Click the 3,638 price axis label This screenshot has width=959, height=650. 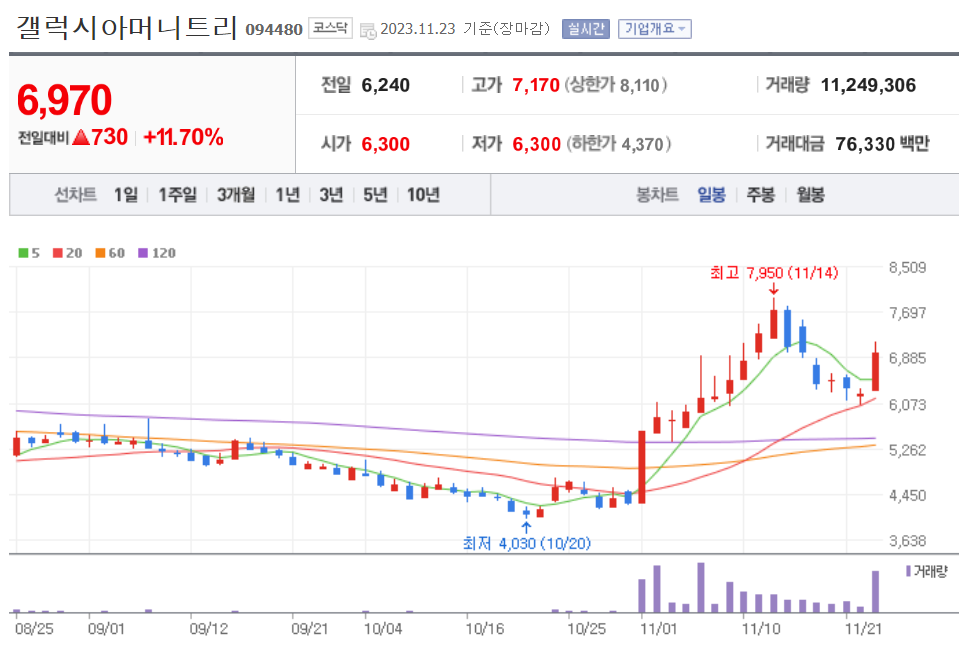[x=907, y=541]
